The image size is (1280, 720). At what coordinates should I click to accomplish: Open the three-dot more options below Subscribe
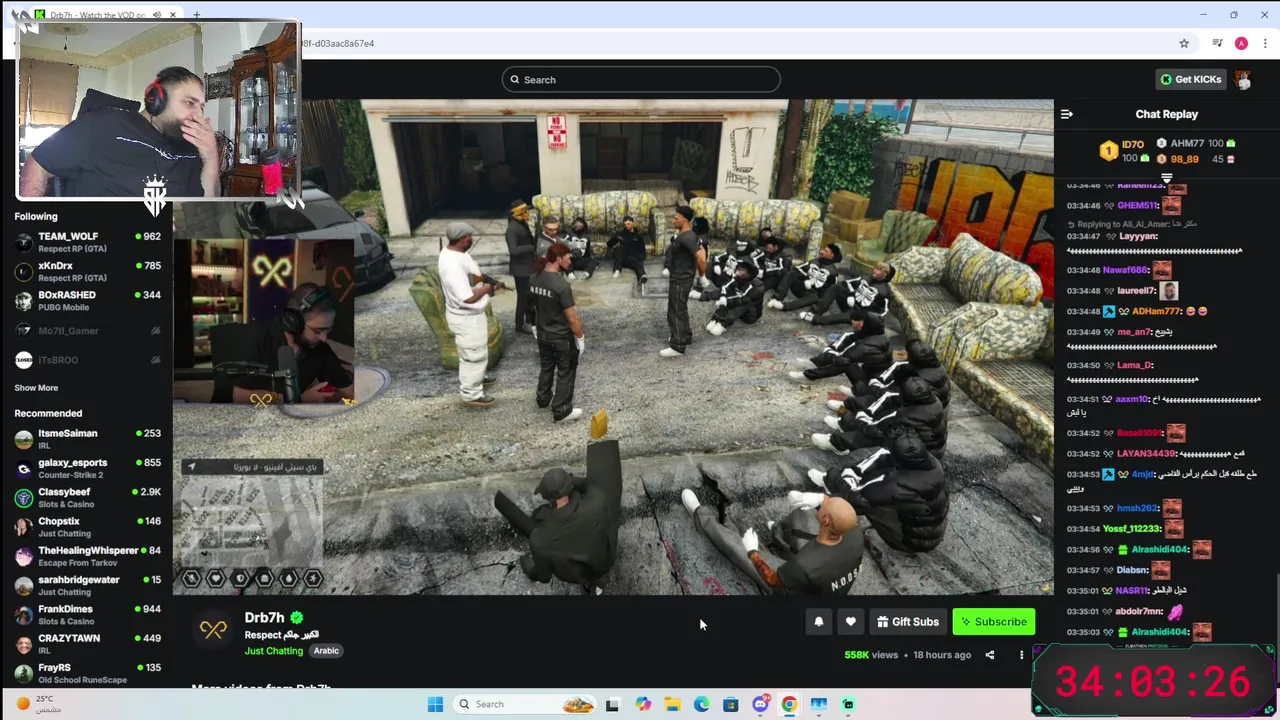pos(1021,655)
